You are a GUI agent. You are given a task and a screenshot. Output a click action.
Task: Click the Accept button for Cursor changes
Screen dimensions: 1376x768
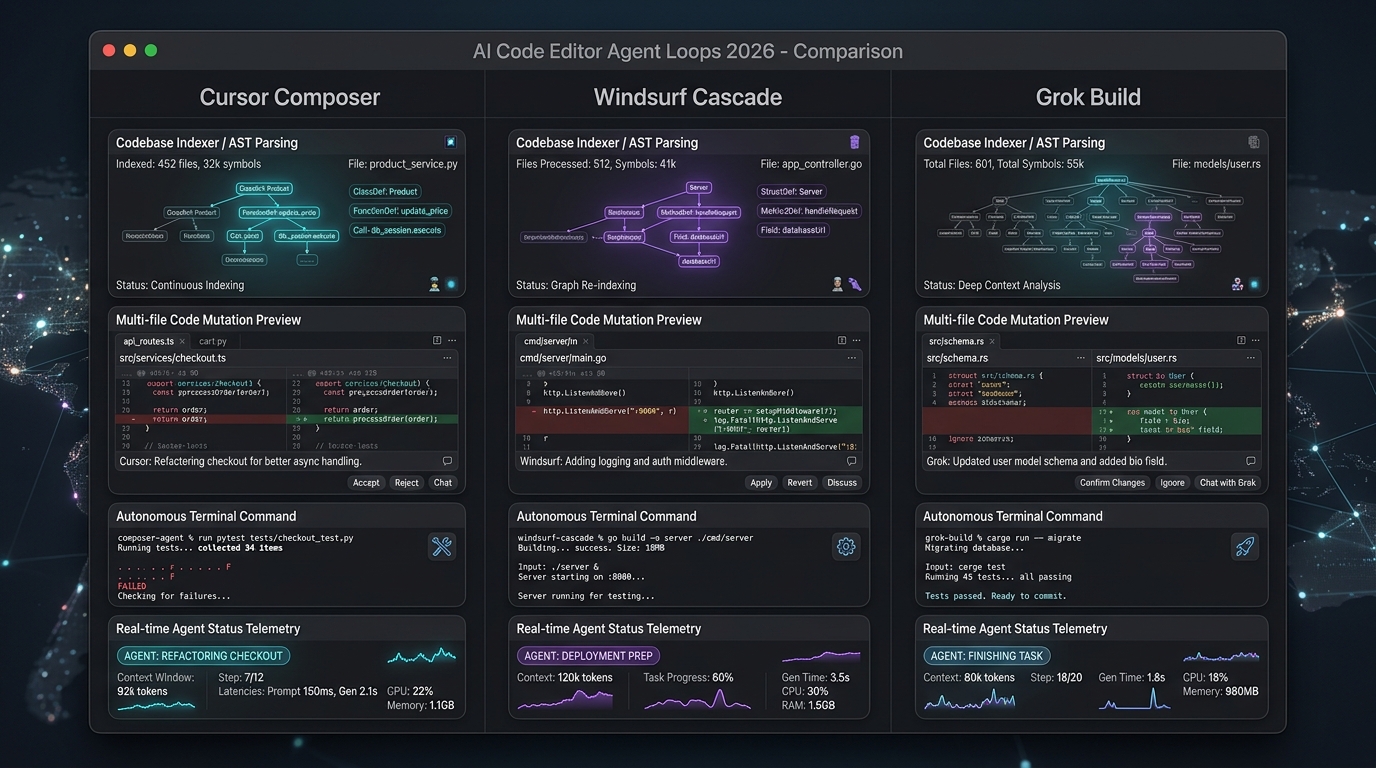pos(366,482)
